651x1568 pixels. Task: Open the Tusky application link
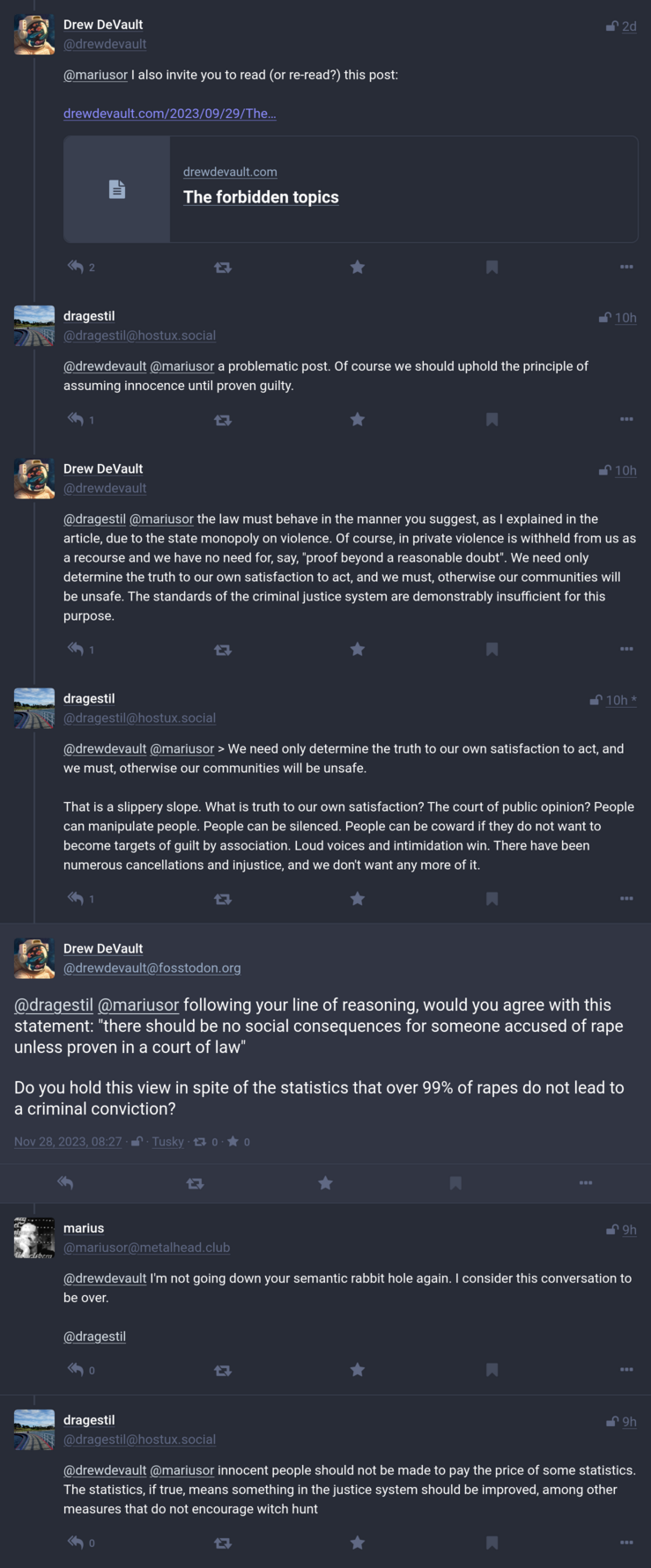tap(167, 1142)
